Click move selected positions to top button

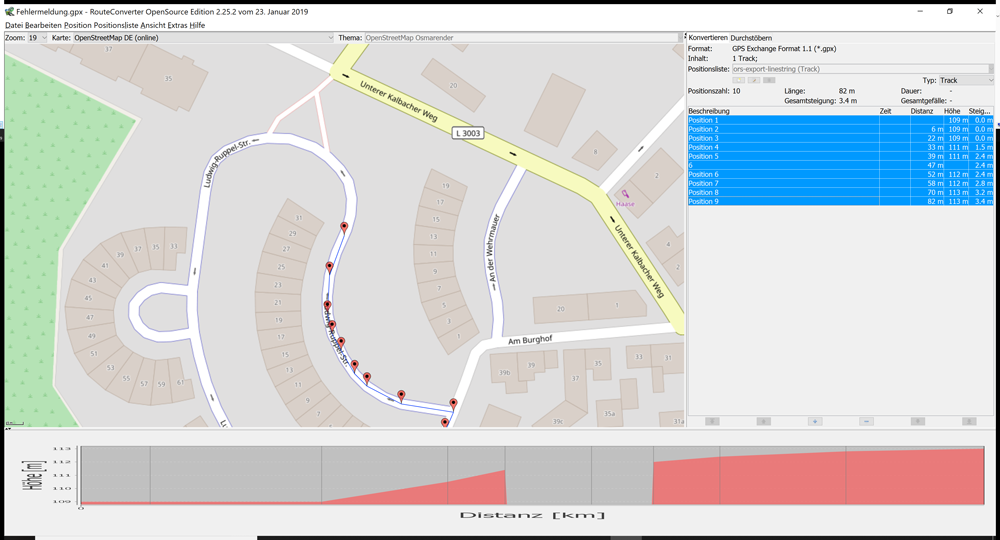click(713, 421)
